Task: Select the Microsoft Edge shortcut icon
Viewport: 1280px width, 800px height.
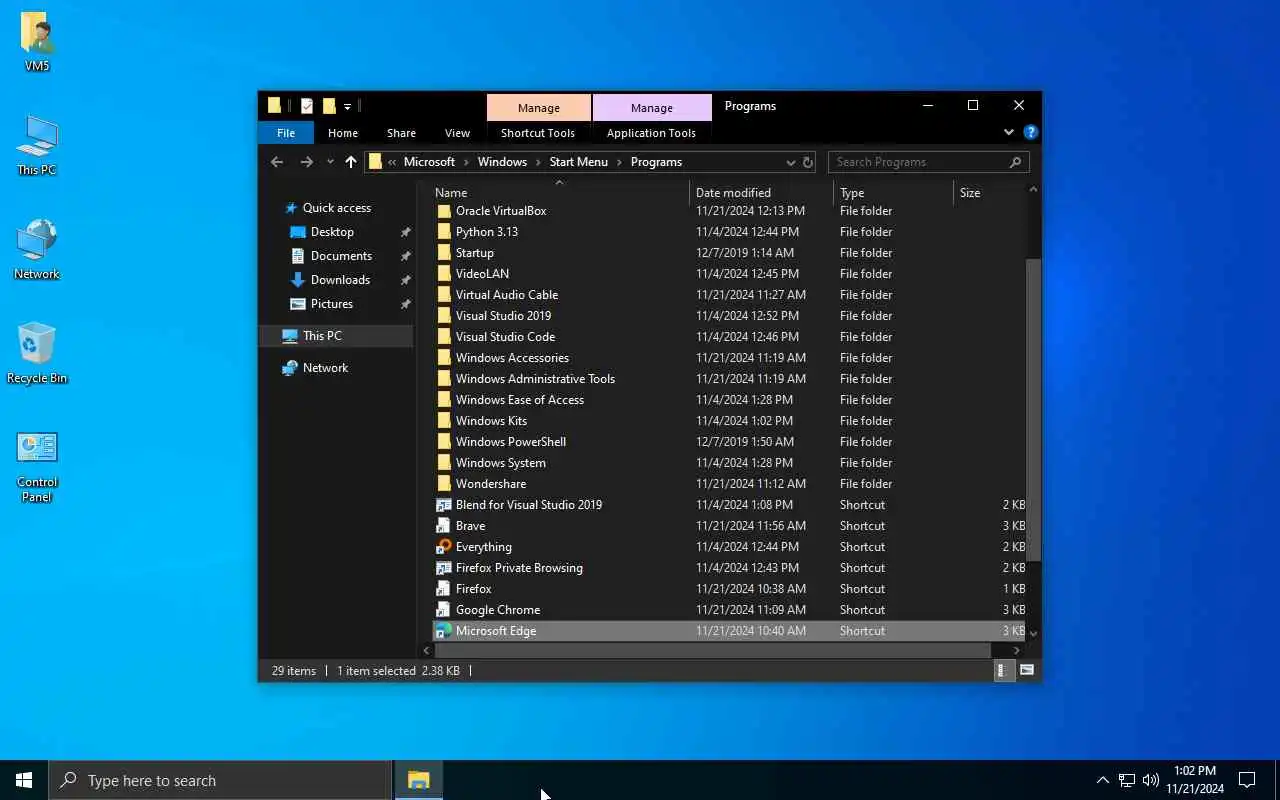Action: (x=444, y=631)
